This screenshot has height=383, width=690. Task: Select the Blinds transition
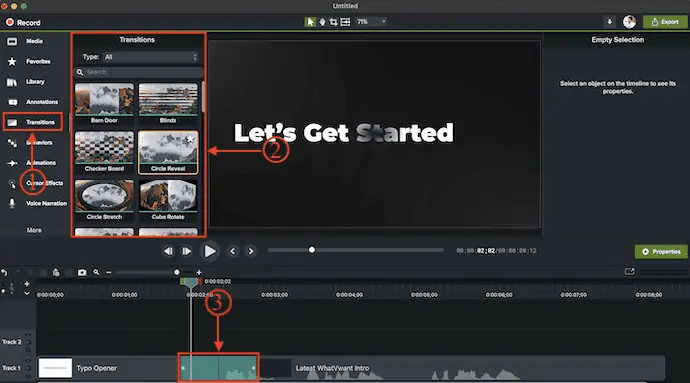click(168, 104)
